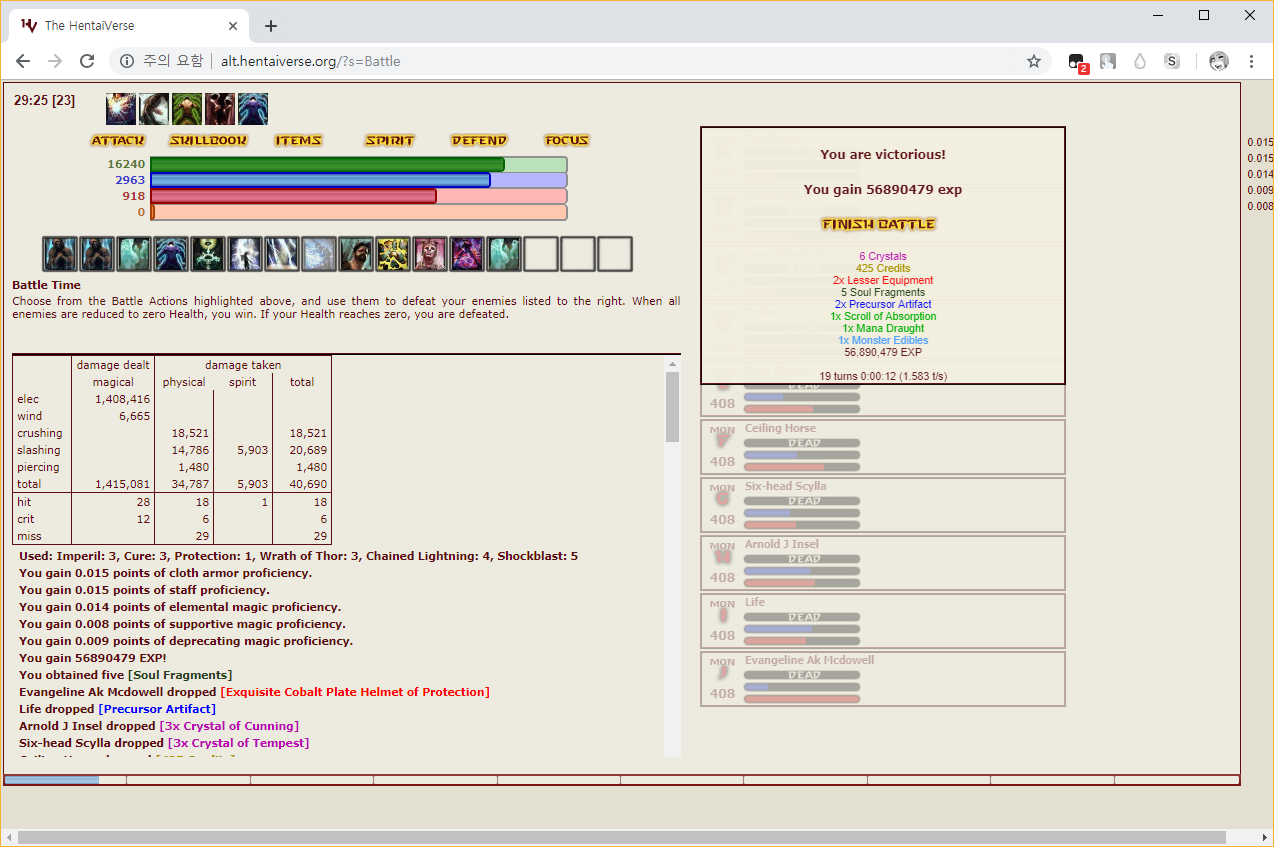Viewport: 1274px width, 847px height.
Task: Click the Finish Battle button
Action: coord(878,224)
